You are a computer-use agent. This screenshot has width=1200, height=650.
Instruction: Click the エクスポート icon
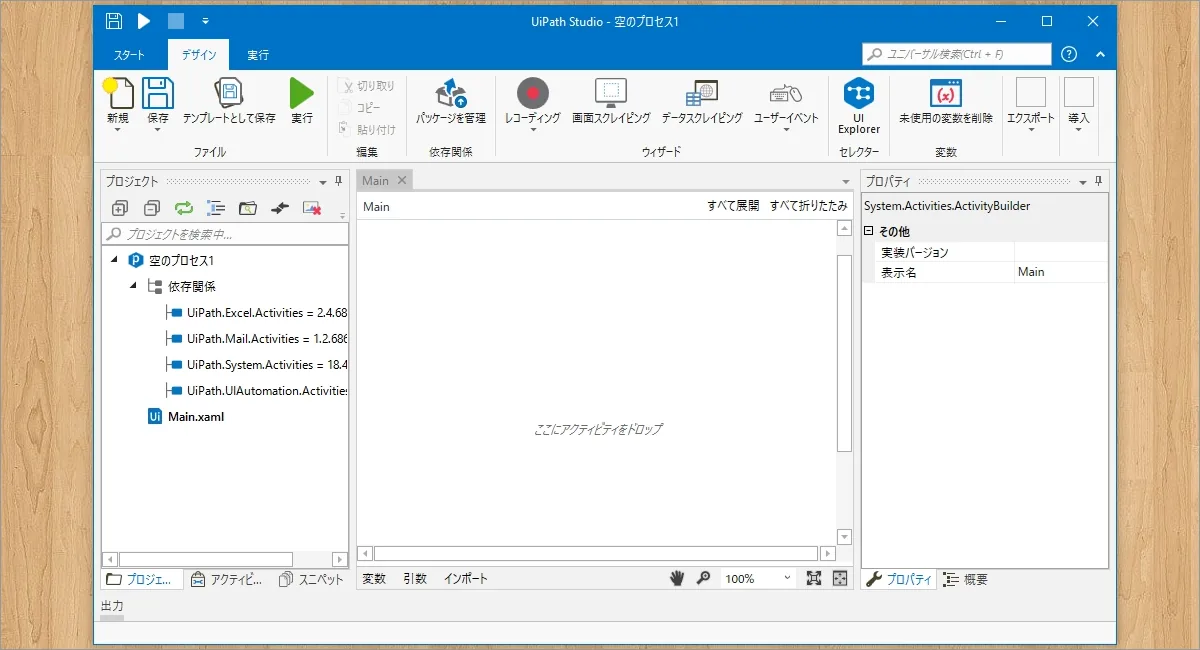point(1030,92)
